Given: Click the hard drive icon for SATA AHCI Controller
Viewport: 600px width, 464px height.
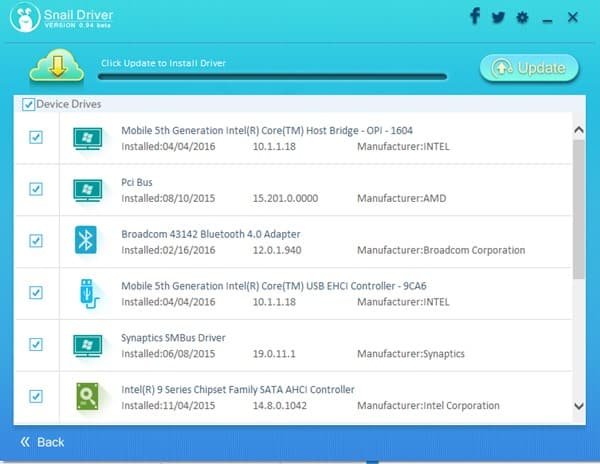Looking at the screenshot, I should coord(88,396).
